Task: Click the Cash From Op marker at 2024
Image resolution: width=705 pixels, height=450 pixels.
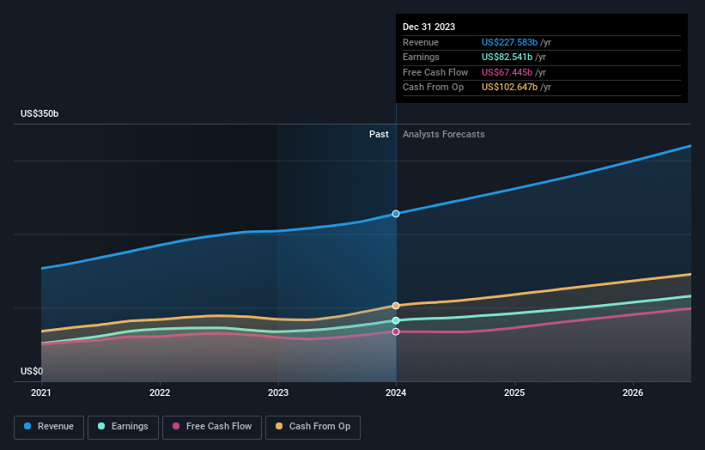Action: pos(396,305)
